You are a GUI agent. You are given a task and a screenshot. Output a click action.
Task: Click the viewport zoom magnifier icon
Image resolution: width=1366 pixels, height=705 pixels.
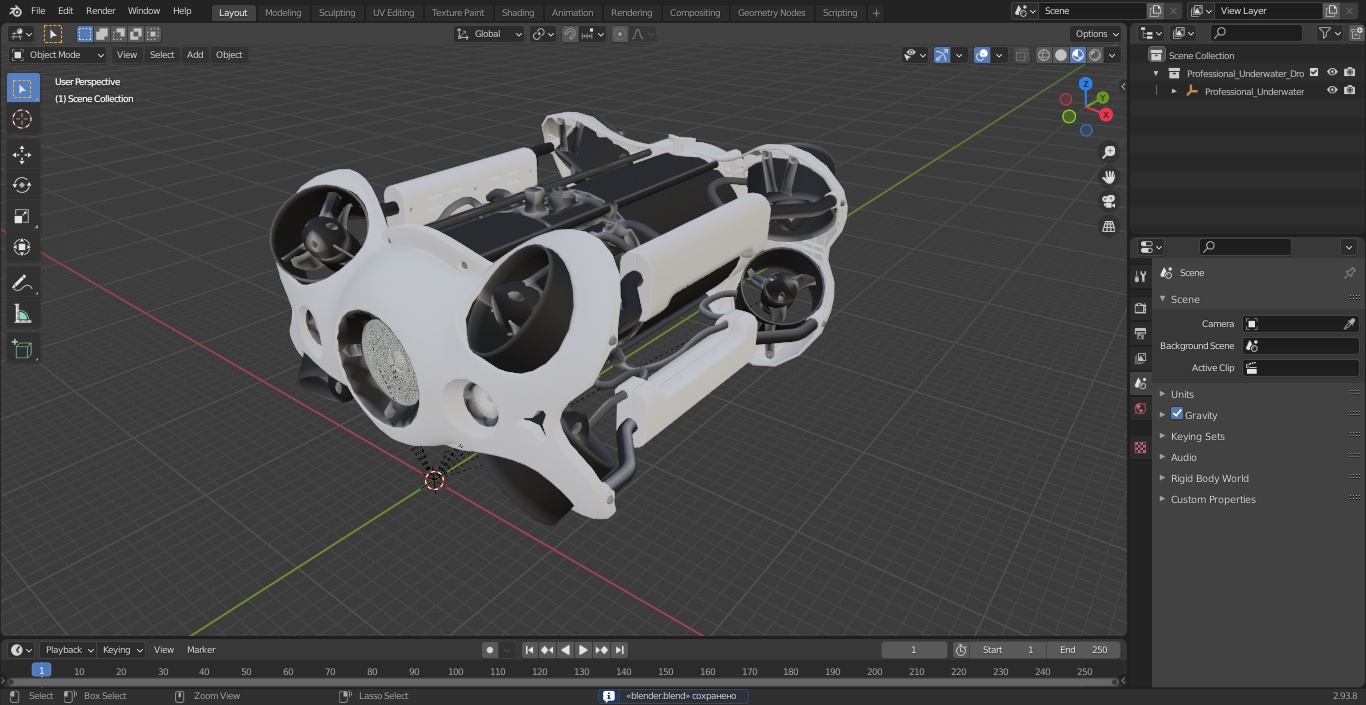(x=1108, y=152)
